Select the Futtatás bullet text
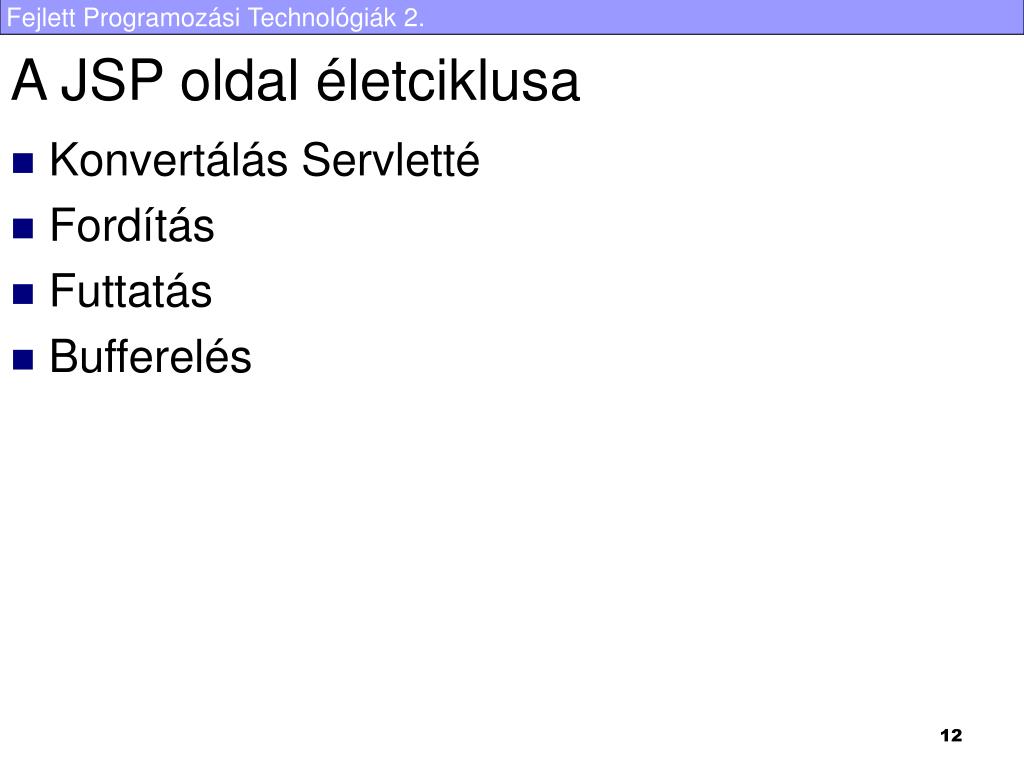The height and width of the screenshot is (768, 1024). [x=131, y=291]
